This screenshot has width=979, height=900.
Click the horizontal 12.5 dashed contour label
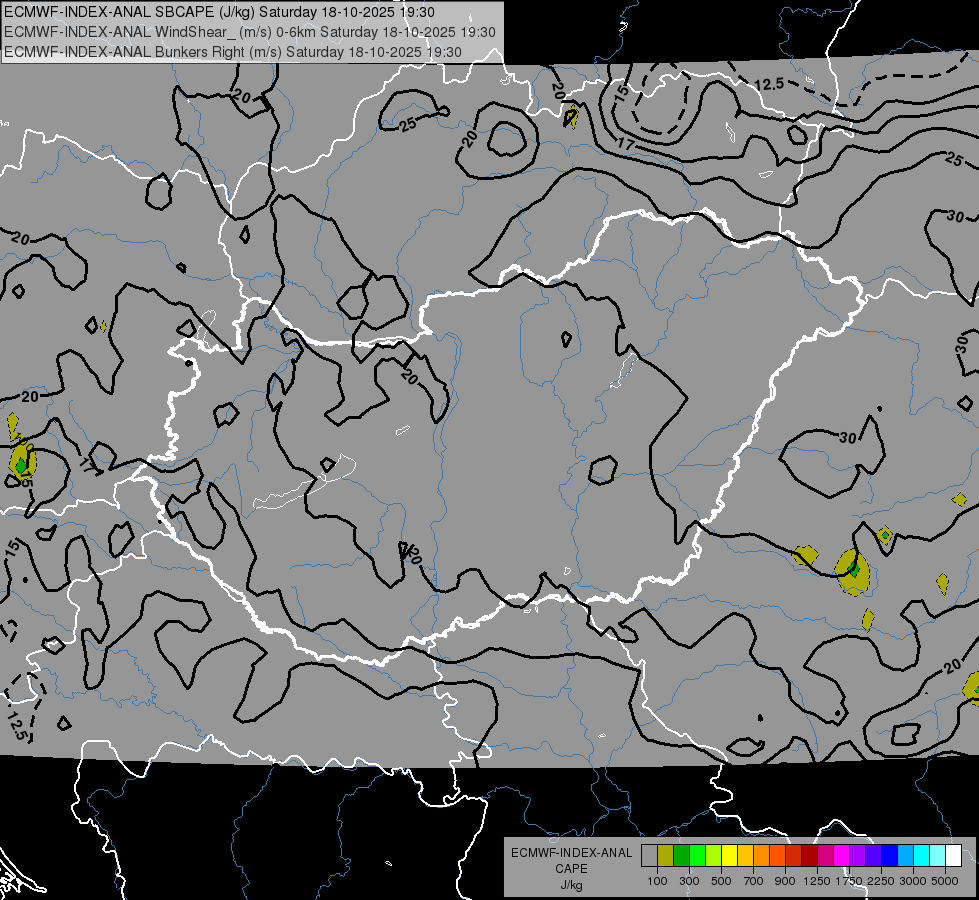769,84
